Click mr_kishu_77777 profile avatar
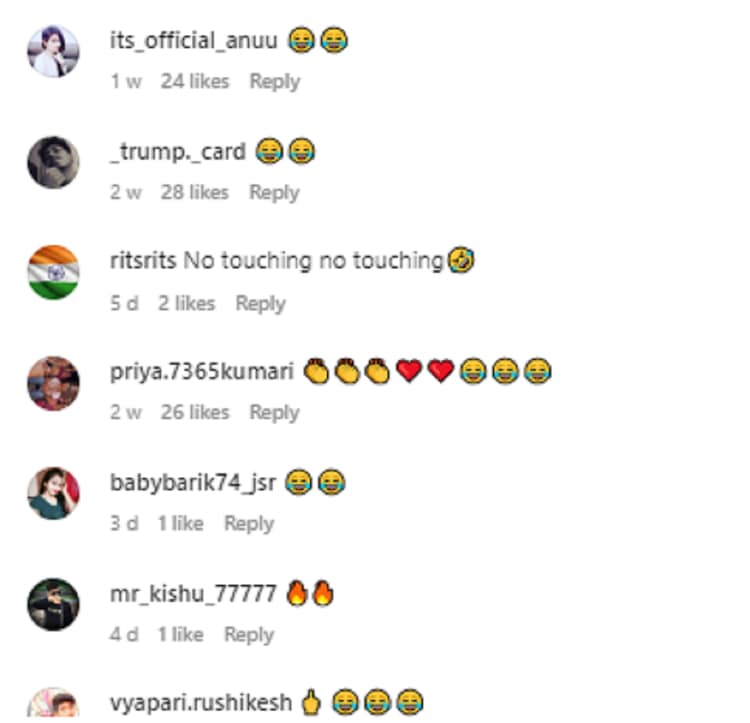Screen dimensions: 750x723 [53, 604]
